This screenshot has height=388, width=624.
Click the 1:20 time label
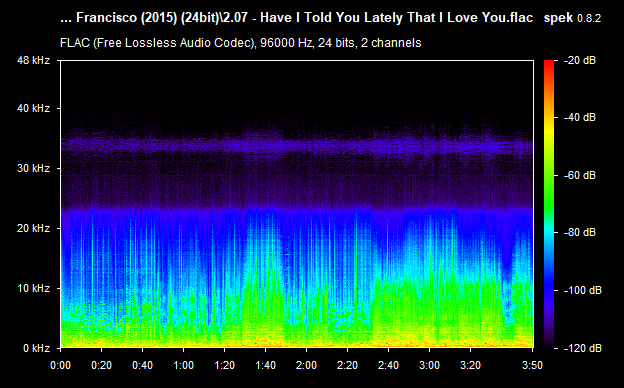pyautogui.click(x=224, y=365)
